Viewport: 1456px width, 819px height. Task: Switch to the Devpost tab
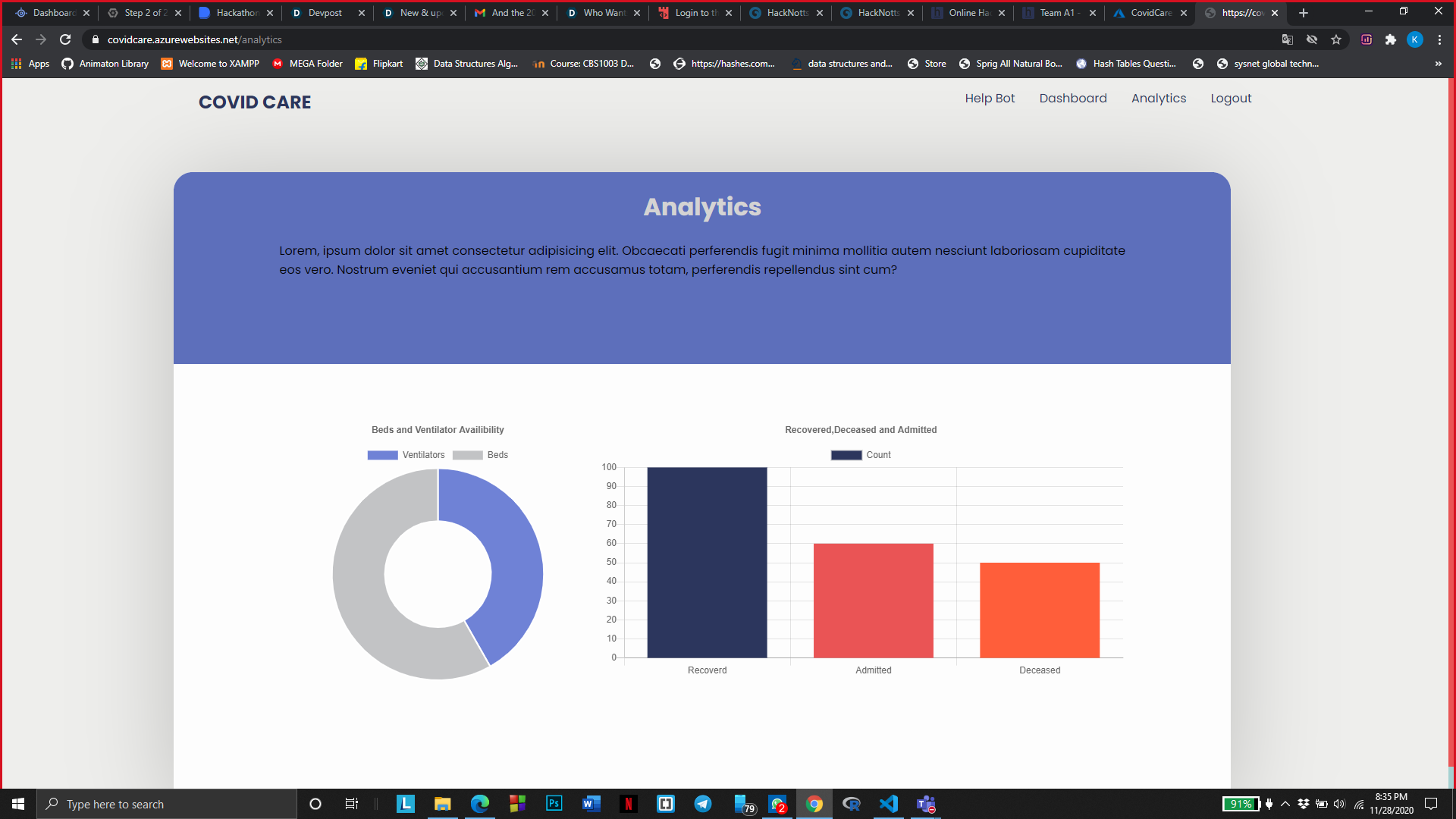coord(325,13)
